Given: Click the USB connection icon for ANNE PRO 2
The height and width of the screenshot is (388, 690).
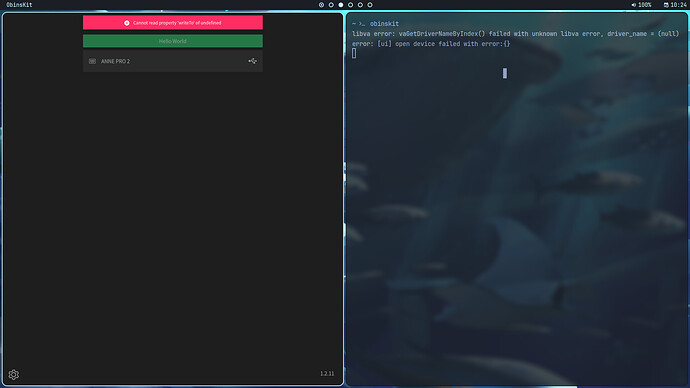Looking at the screenshot, I should coord(253,61).
